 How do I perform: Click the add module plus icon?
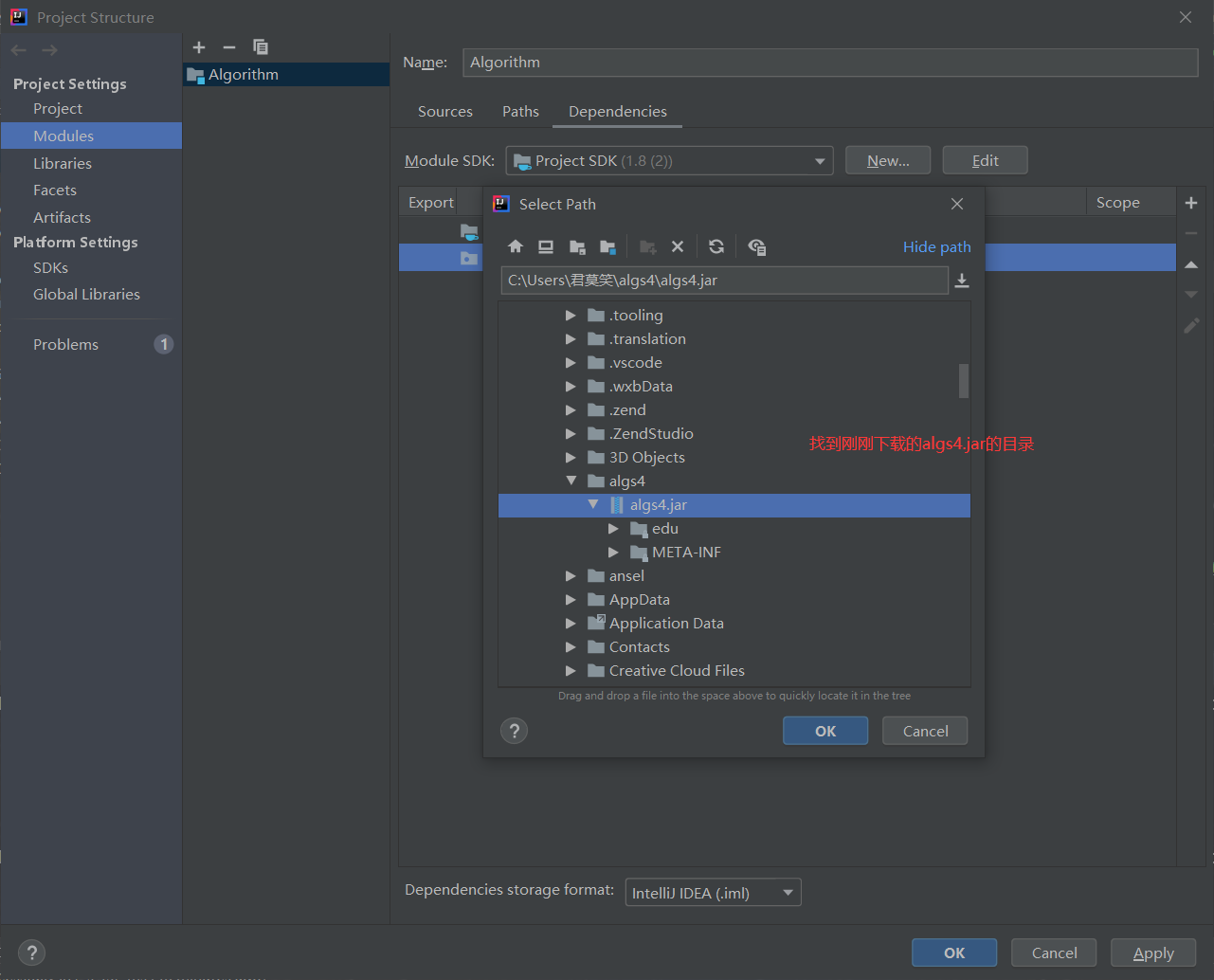(199, 47)
